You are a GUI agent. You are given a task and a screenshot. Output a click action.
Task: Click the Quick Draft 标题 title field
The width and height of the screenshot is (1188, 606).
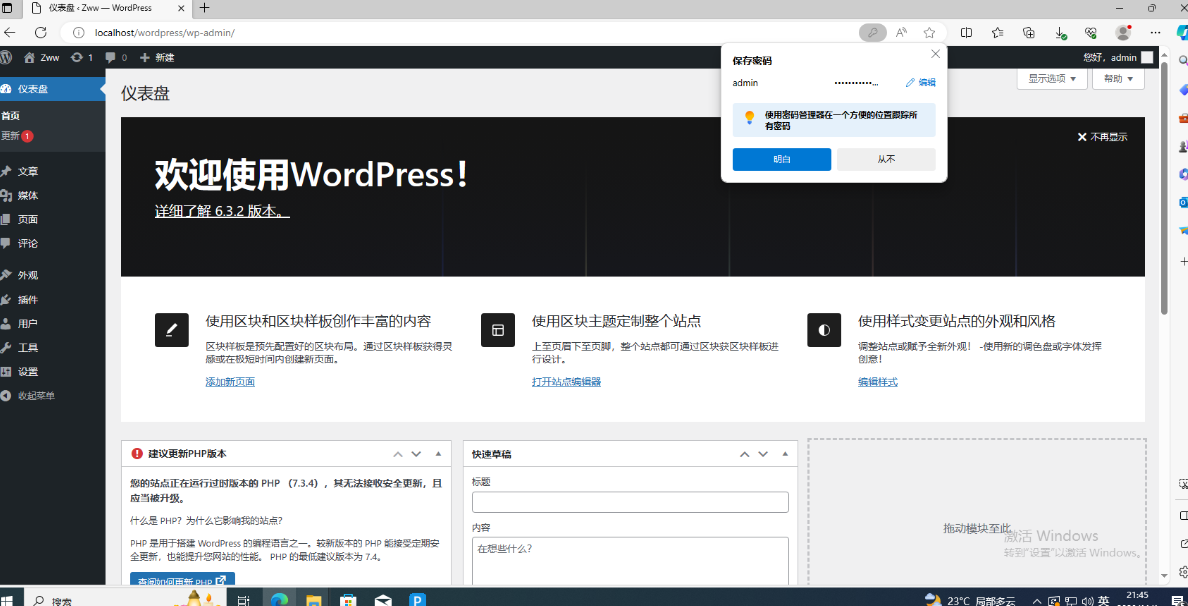(x=630, y=502)
